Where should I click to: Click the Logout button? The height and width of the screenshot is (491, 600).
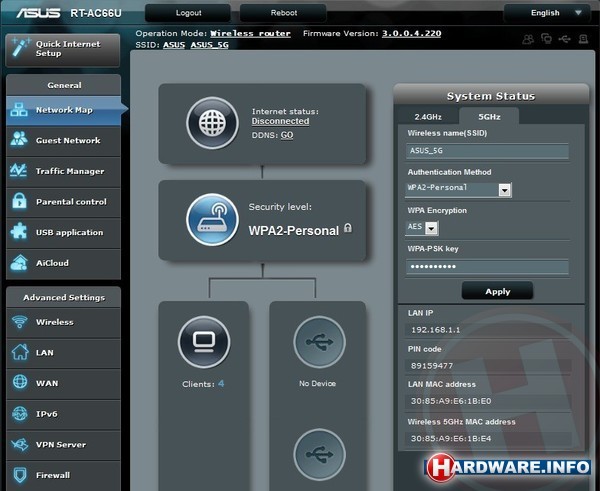(188, 13)
